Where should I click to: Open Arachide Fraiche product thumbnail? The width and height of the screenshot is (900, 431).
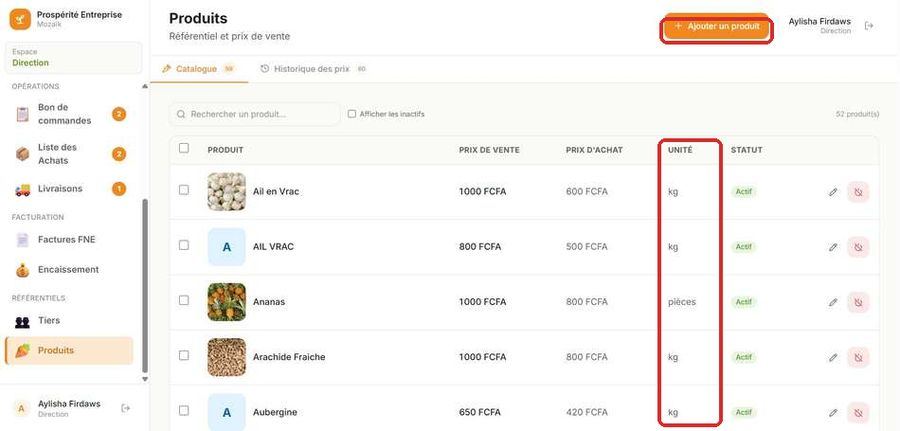[227, 357]
